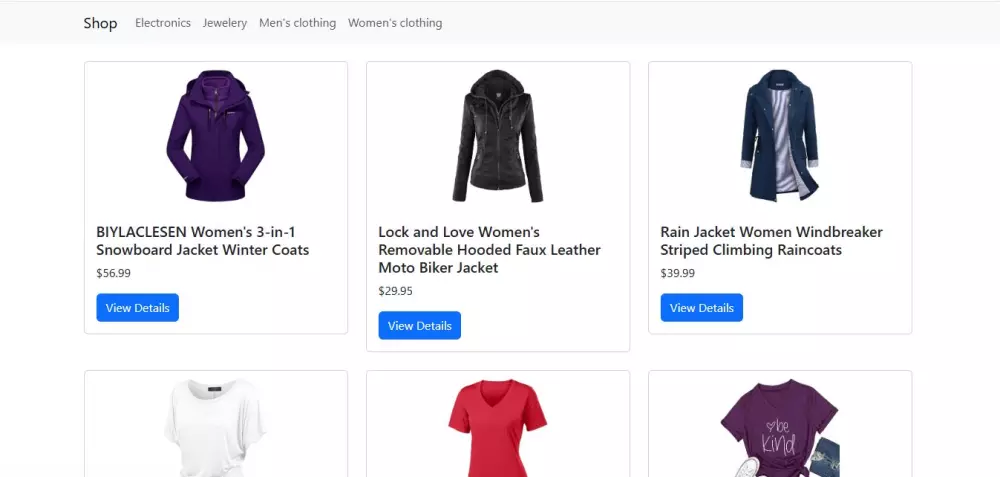The height and width of the screenshot is (477, 1000).
Task: Click the $56.99 price text
Action: coord(113,273)
